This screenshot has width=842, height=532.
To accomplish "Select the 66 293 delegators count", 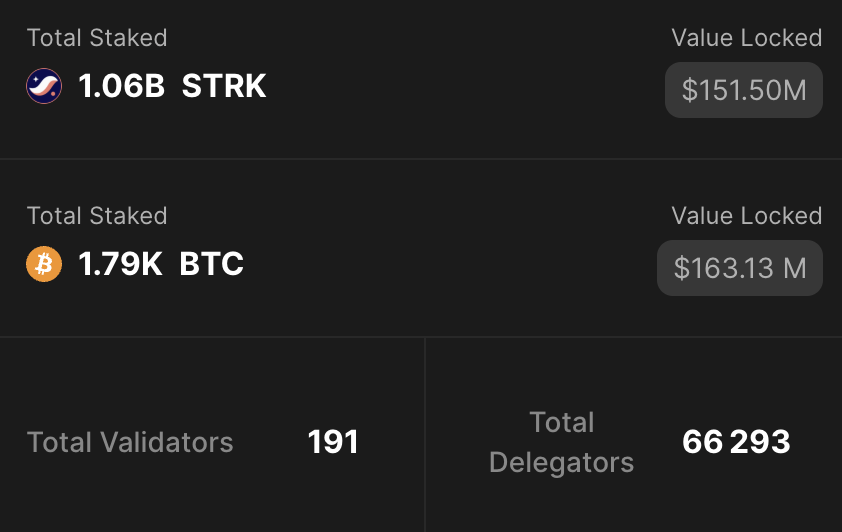I will pyautogui.click(x=736, y=442).
